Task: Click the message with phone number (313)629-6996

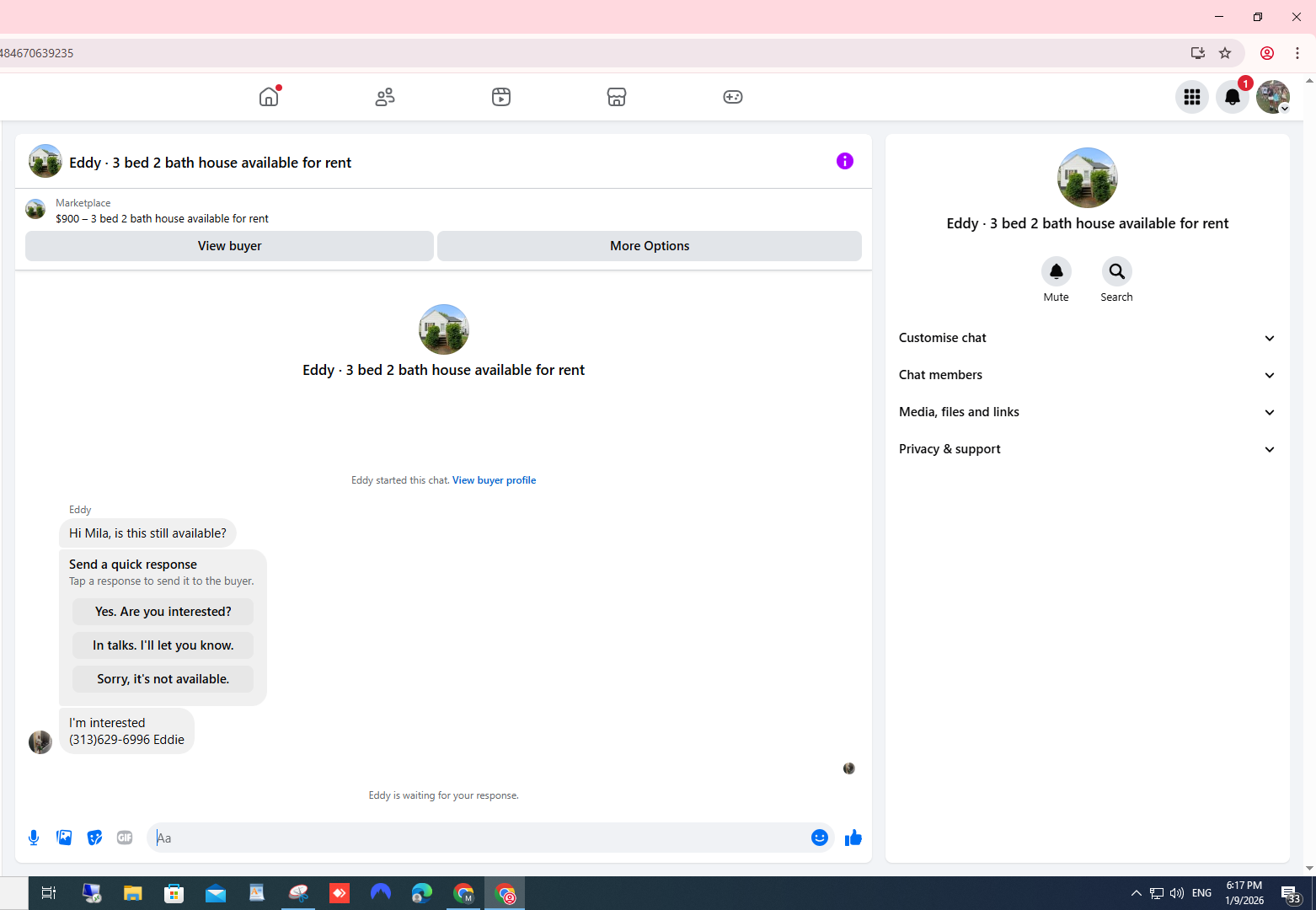Action: pyautogui.click(x=126, y=731)
